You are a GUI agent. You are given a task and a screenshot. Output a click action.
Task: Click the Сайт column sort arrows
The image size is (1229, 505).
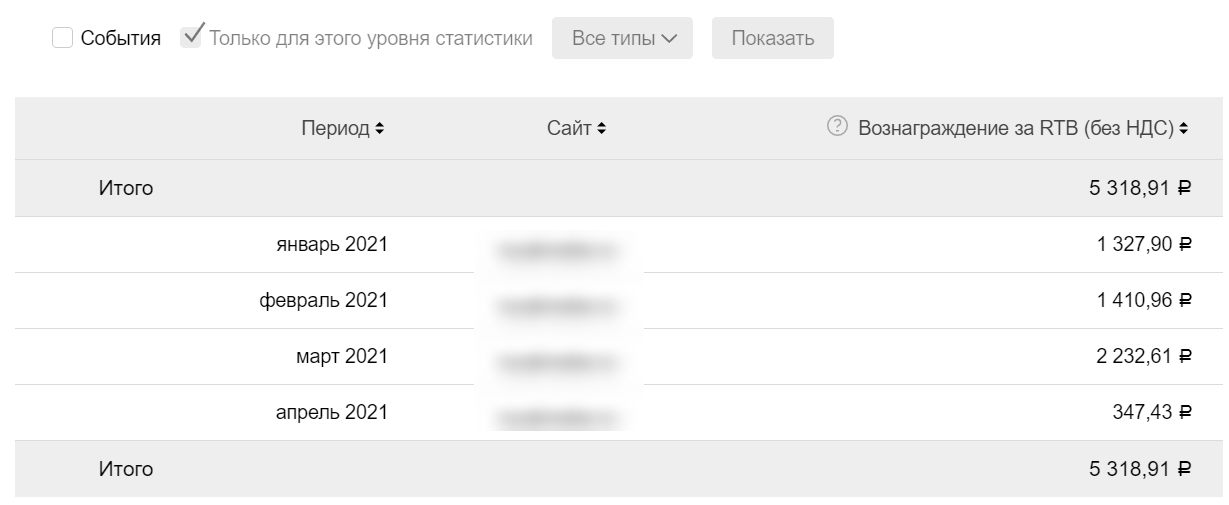[x=601, y=129]
